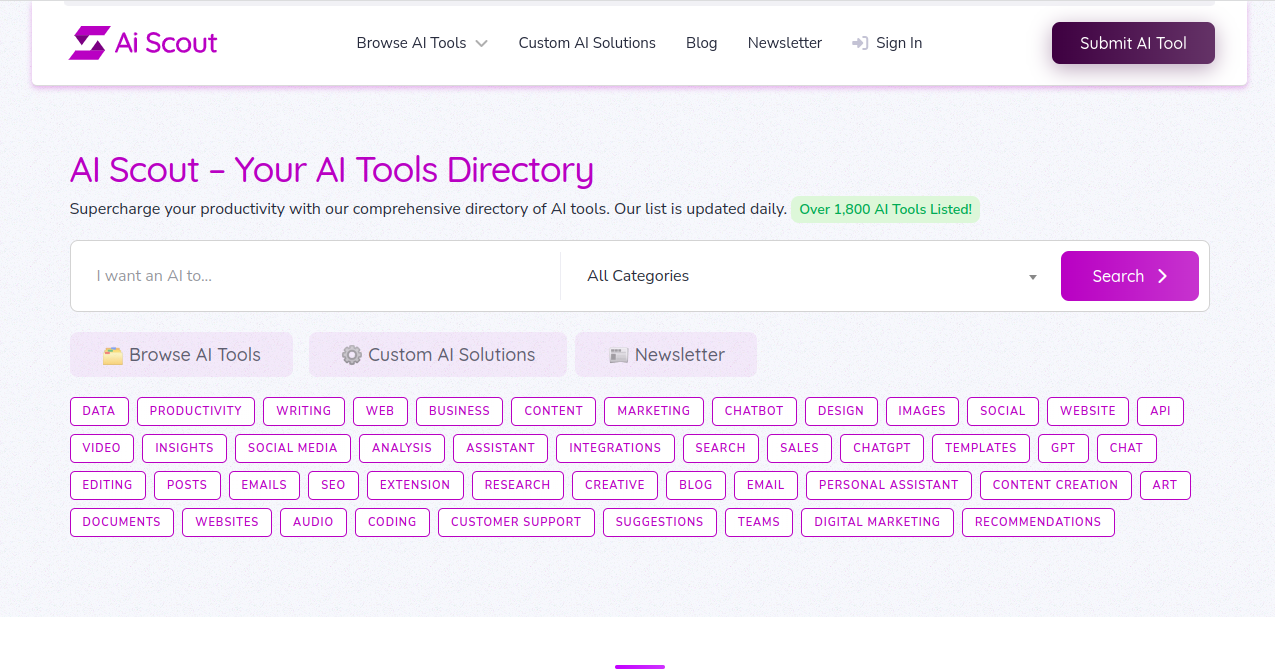Select the PRODUCTIVITY tag

196,411
